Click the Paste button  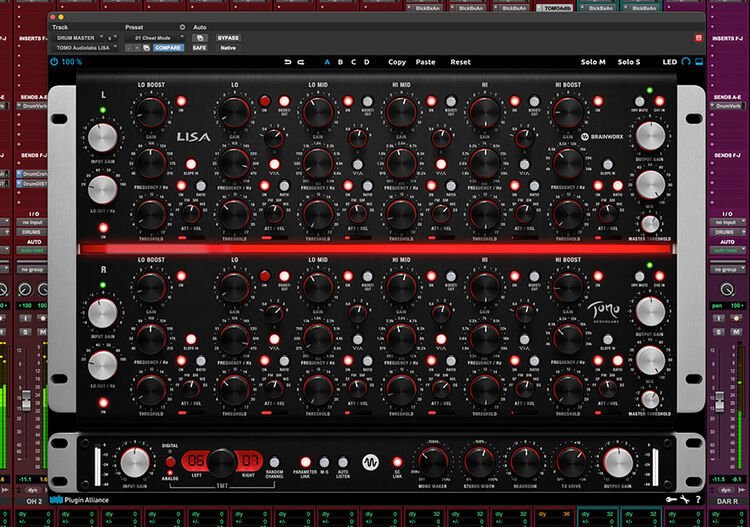(x=425, y=62)
